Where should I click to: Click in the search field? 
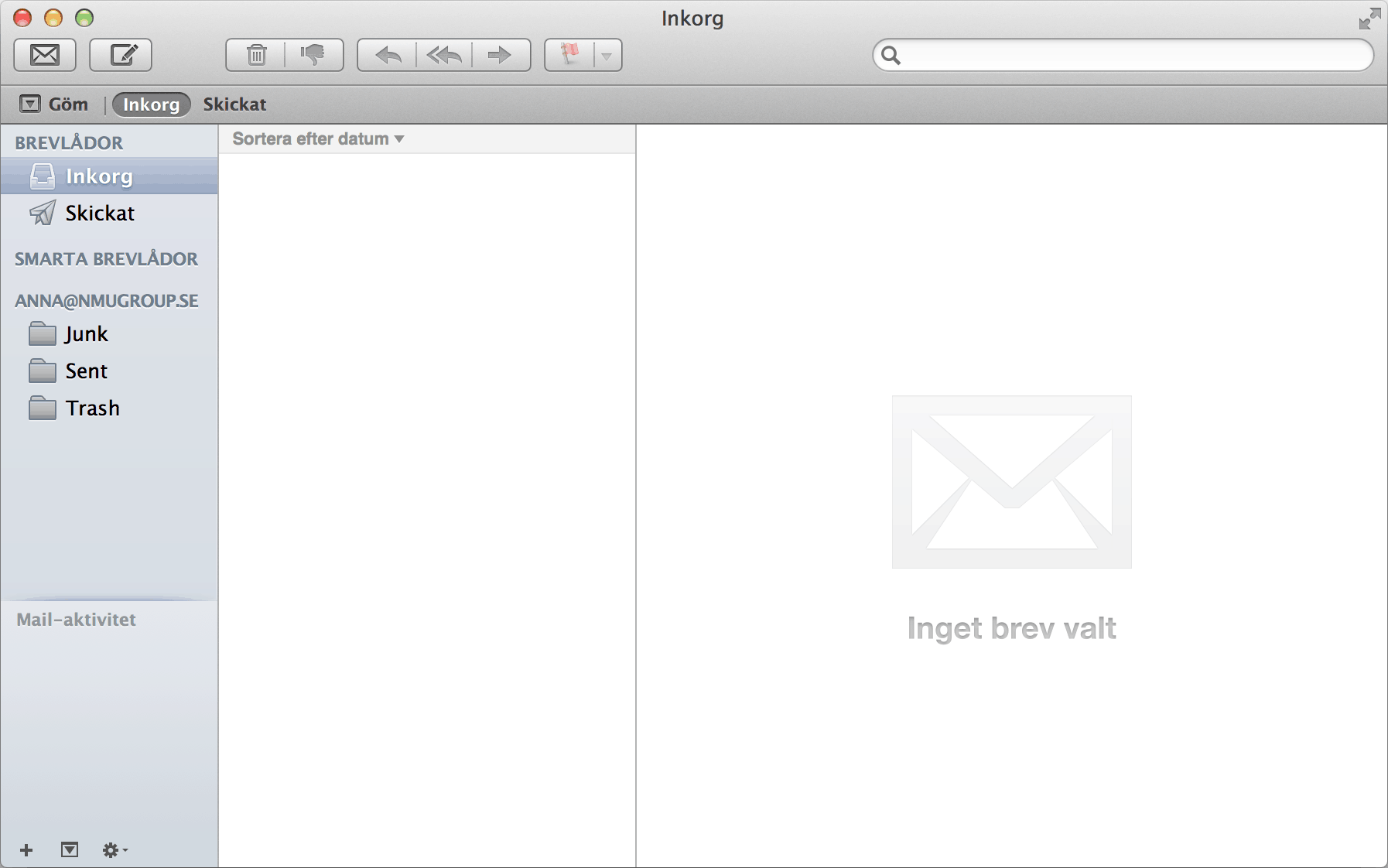tap(1123, 55)
